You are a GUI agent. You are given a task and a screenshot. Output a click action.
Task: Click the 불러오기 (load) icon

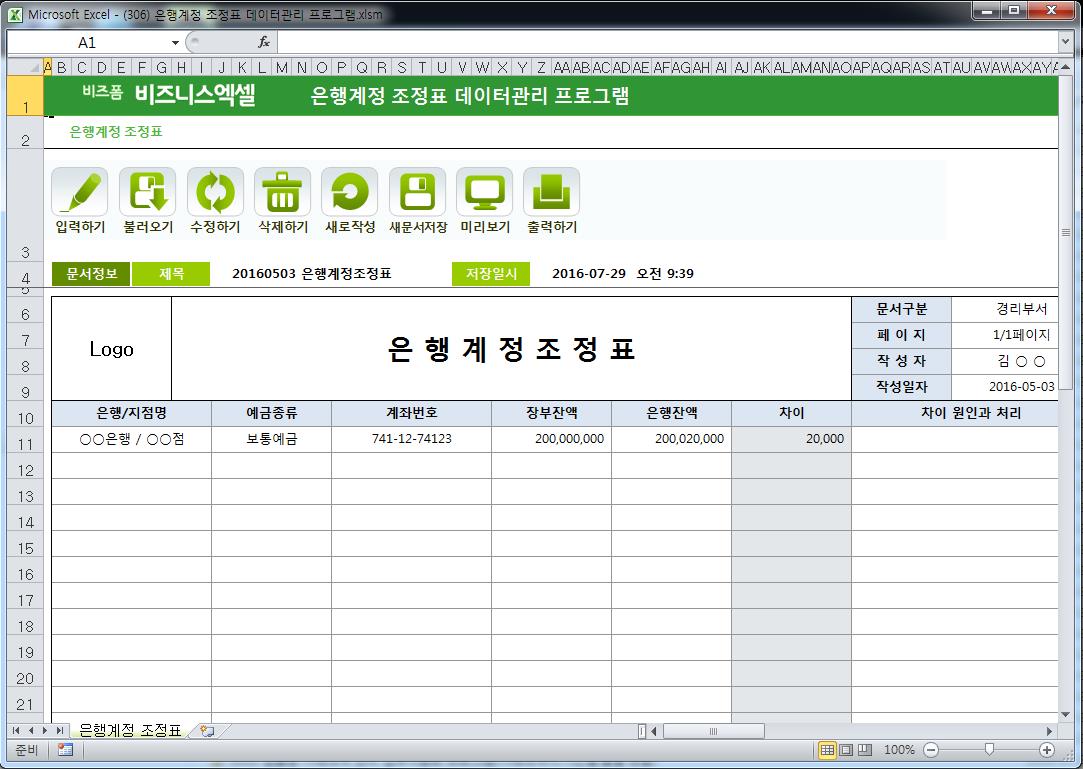click(x=147, y=192)
